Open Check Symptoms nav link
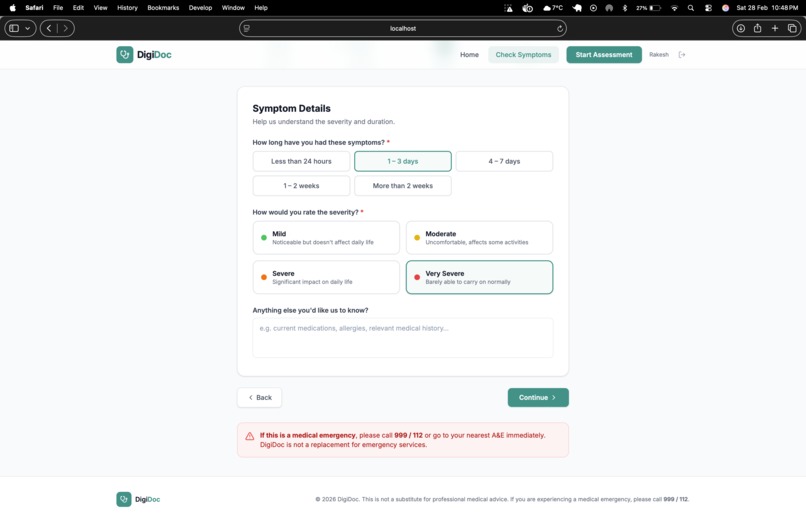The width and height of the screenshot is (806, 522). pos(523,54)
